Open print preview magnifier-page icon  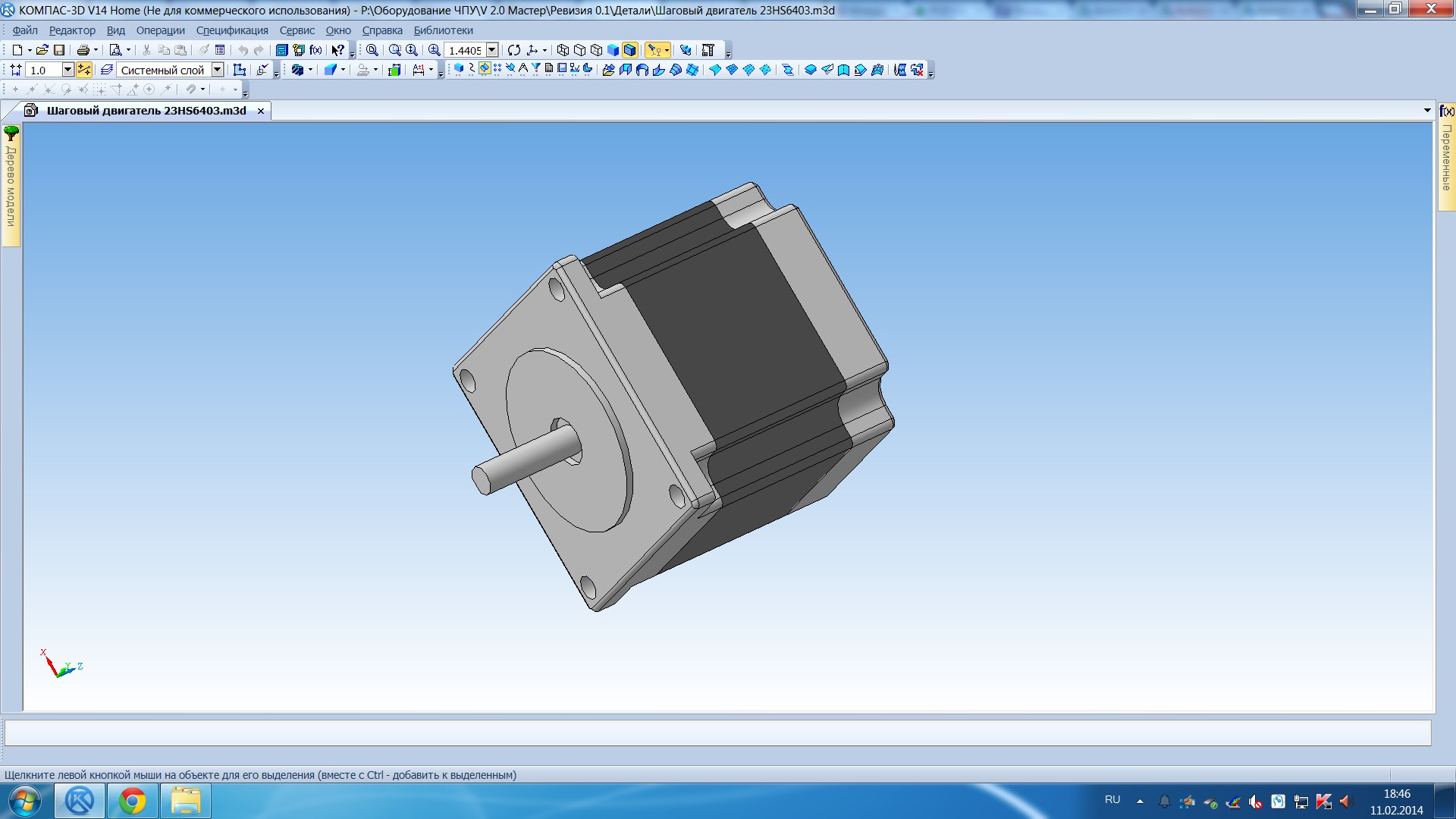(115, 50)
